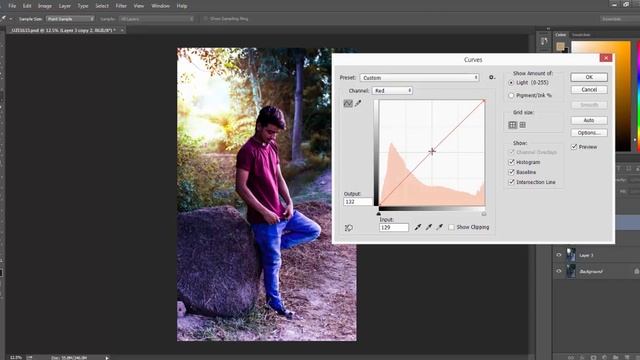Open the Options... button in Curves
640x360 pixels.
589,133
